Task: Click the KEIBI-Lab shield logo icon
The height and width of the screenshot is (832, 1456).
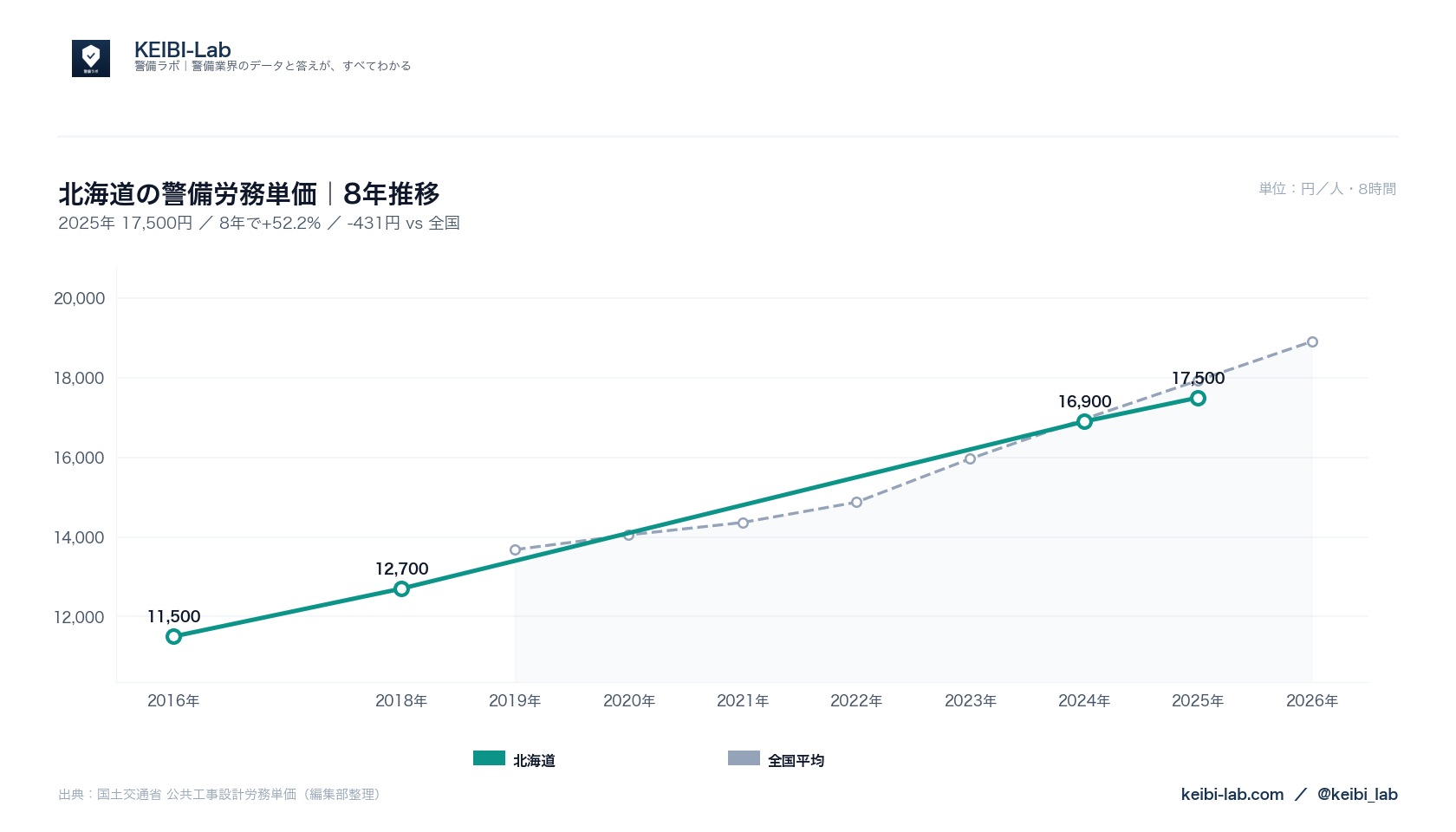Action: [91, 58]
